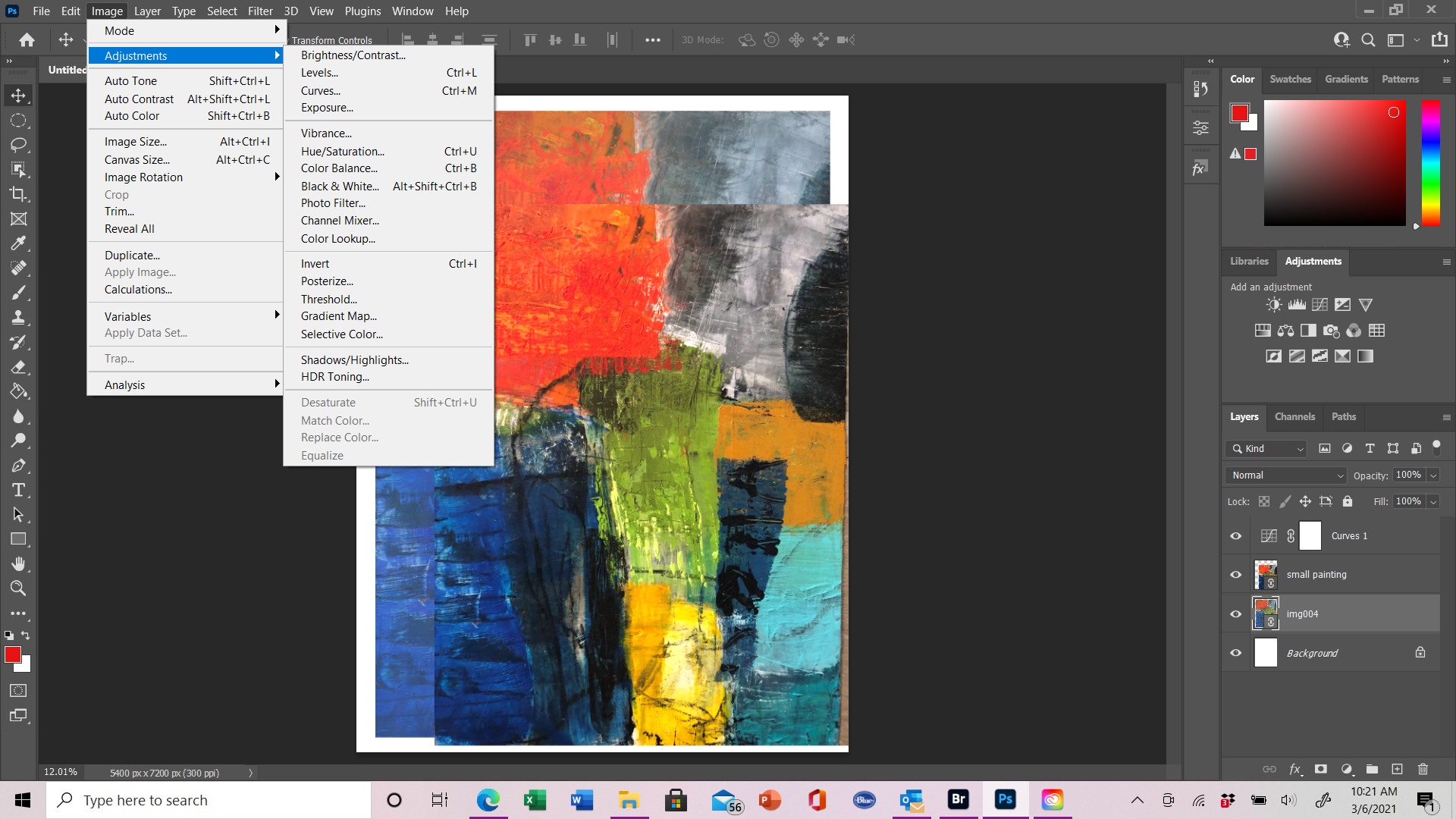Hide the Background layer
Viewport: 1456px width, 819px height.
[x=1235, y=652]
